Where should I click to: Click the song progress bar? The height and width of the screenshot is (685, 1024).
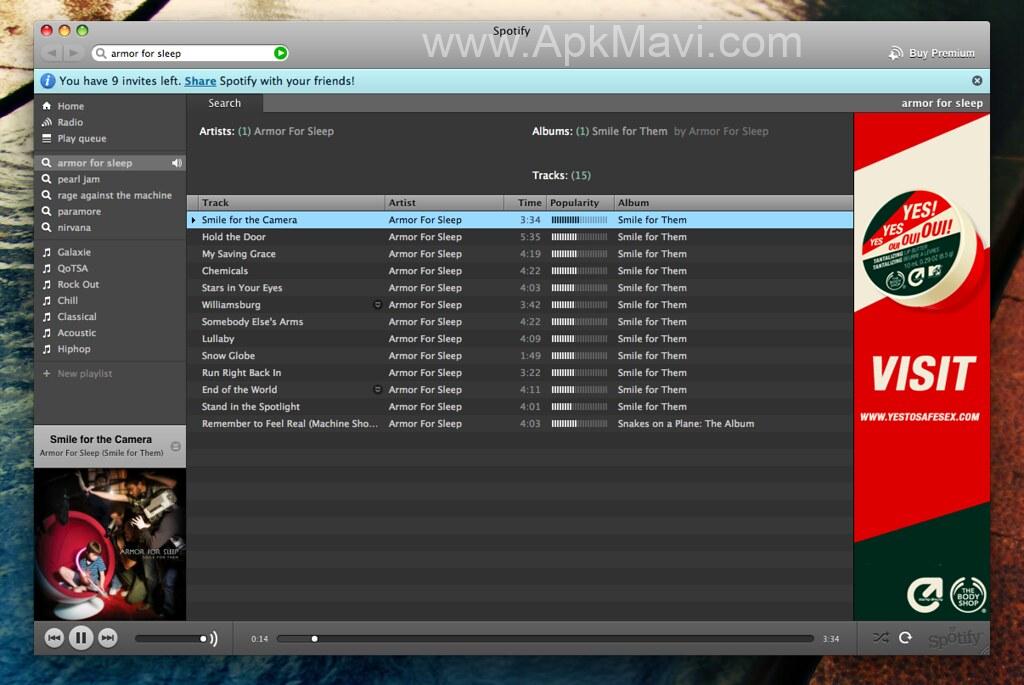click(545, 638)
